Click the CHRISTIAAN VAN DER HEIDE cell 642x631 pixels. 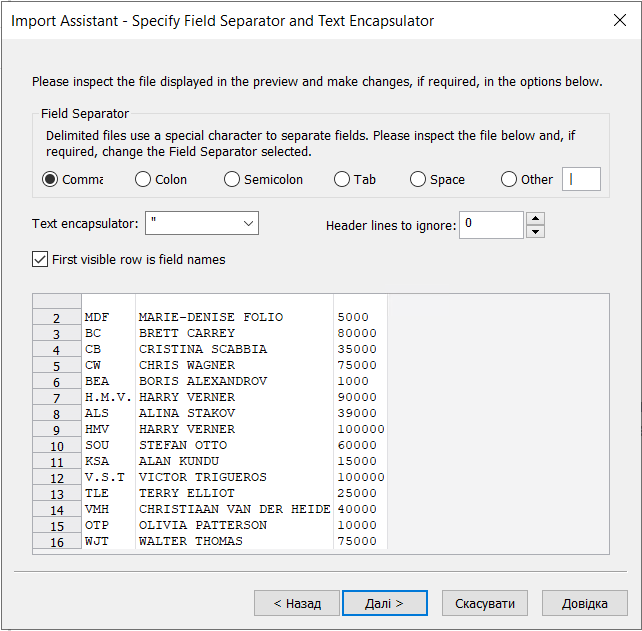(234, 509)
